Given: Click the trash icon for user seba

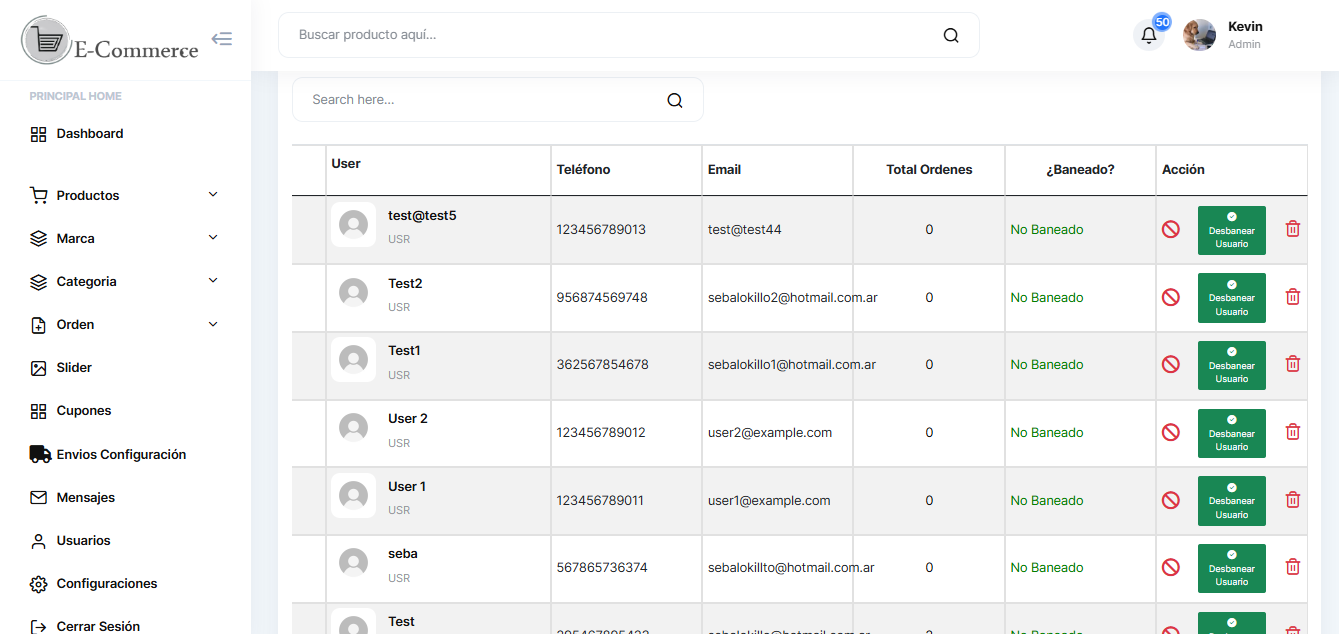Looking at the screenshot, I should 1292,568.
